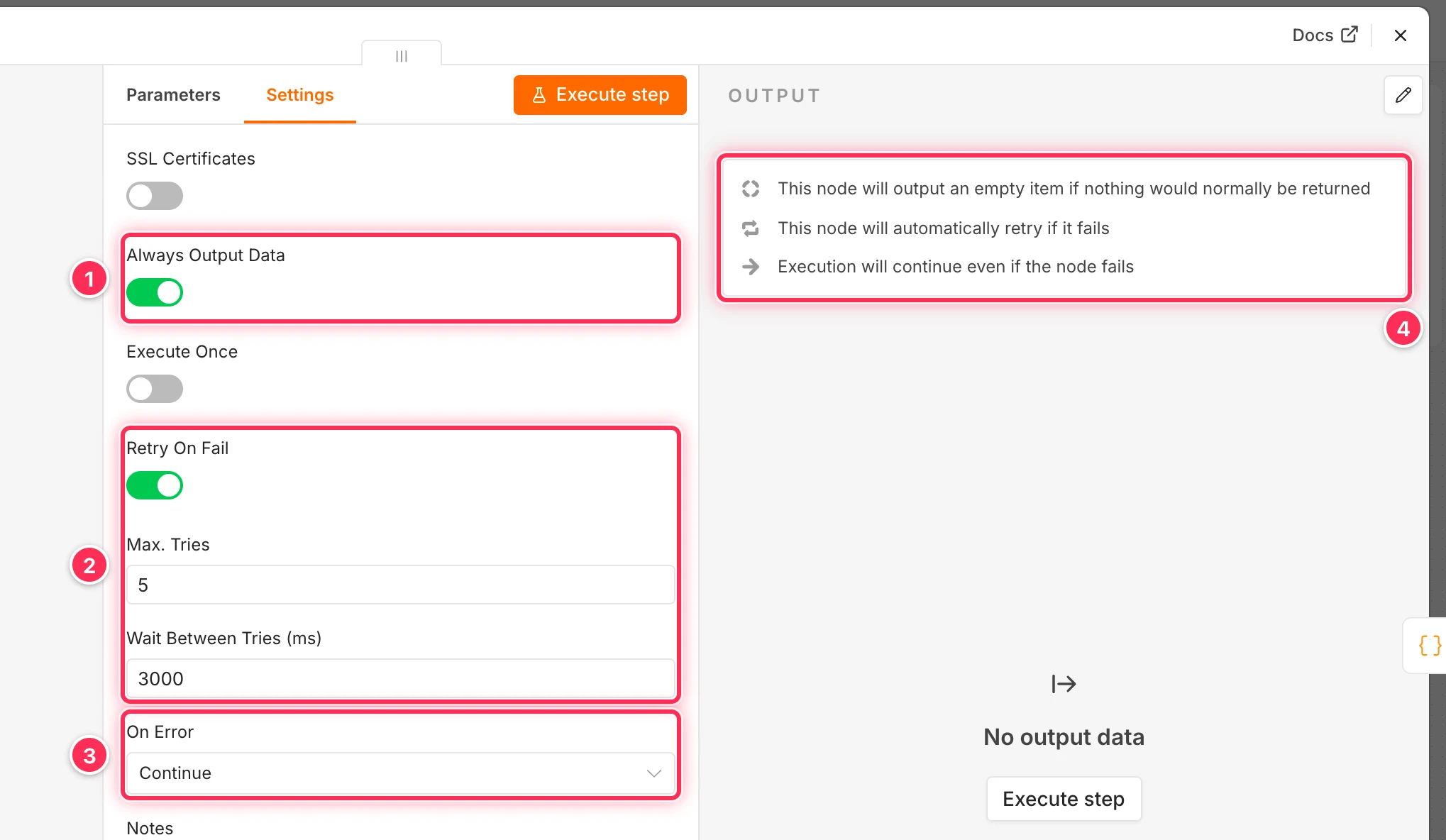Image resolution: width=1446 pixels, height=840 pixels.
Task: Select the Settings tab
Action: point(300,95)
